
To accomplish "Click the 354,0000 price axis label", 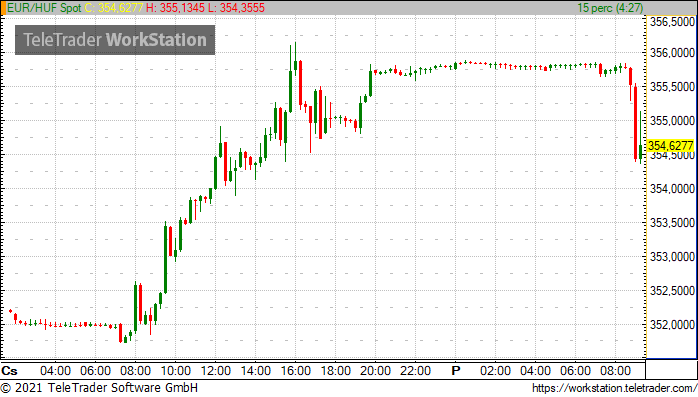I will 672,189.
